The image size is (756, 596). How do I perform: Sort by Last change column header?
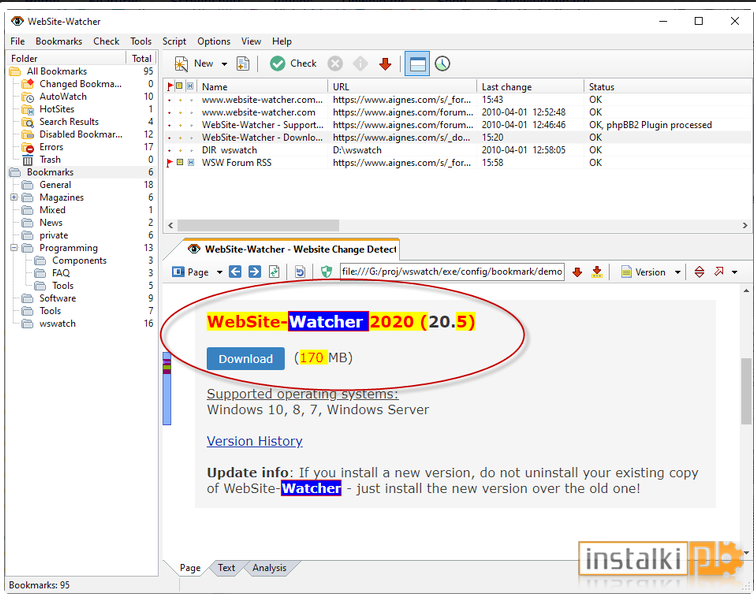506,87
